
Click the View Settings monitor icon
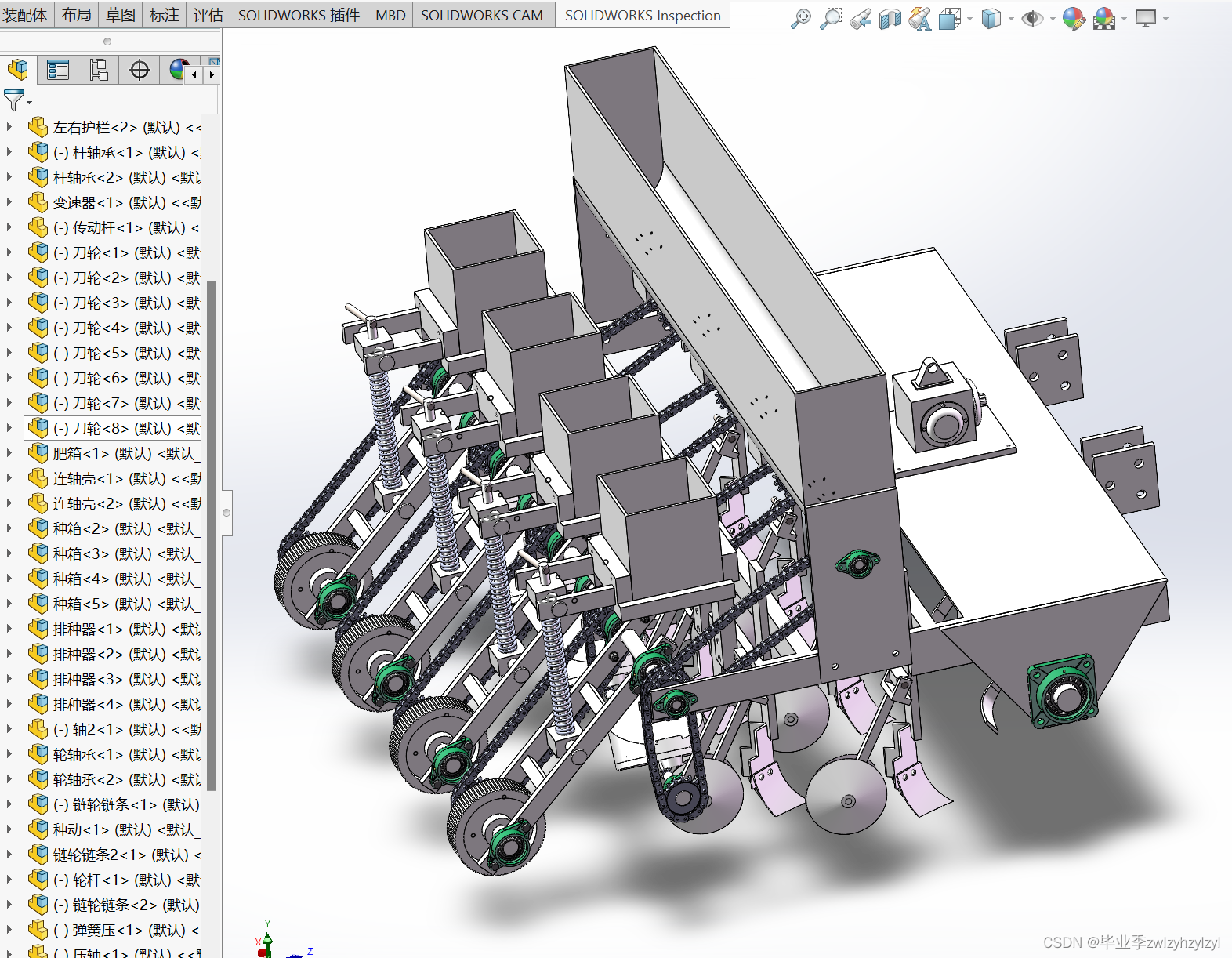(1146, 19)
